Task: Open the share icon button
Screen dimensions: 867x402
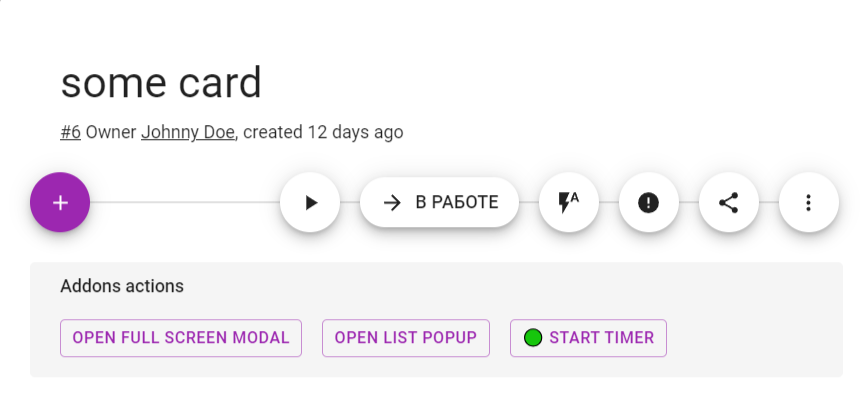Action: (729, 203)
